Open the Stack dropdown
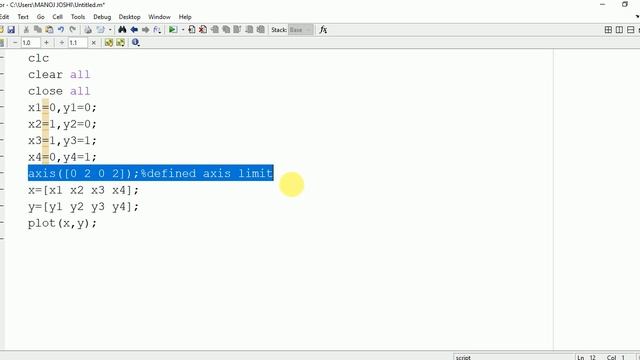This screenshot has width=640, height=360. [300, 30]
